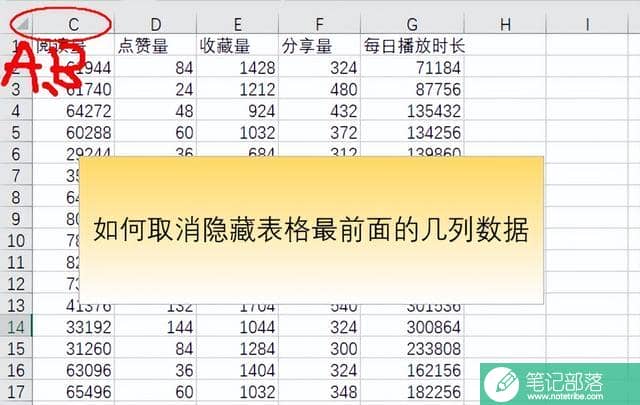Select column D header

[x=156, y=24]
